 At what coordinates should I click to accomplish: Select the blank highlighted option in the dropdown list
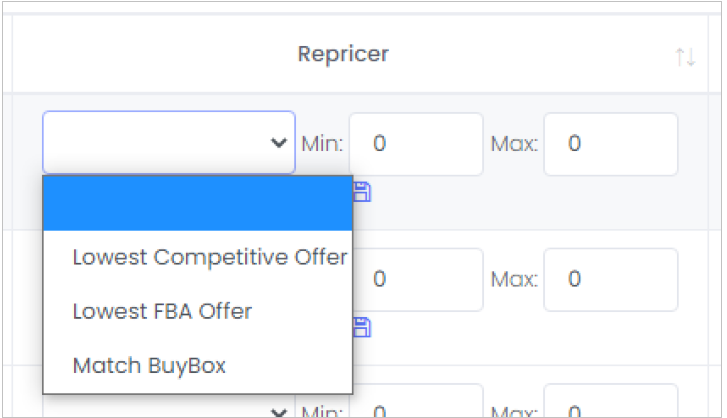pyautogui.click(x=198, y=203)
